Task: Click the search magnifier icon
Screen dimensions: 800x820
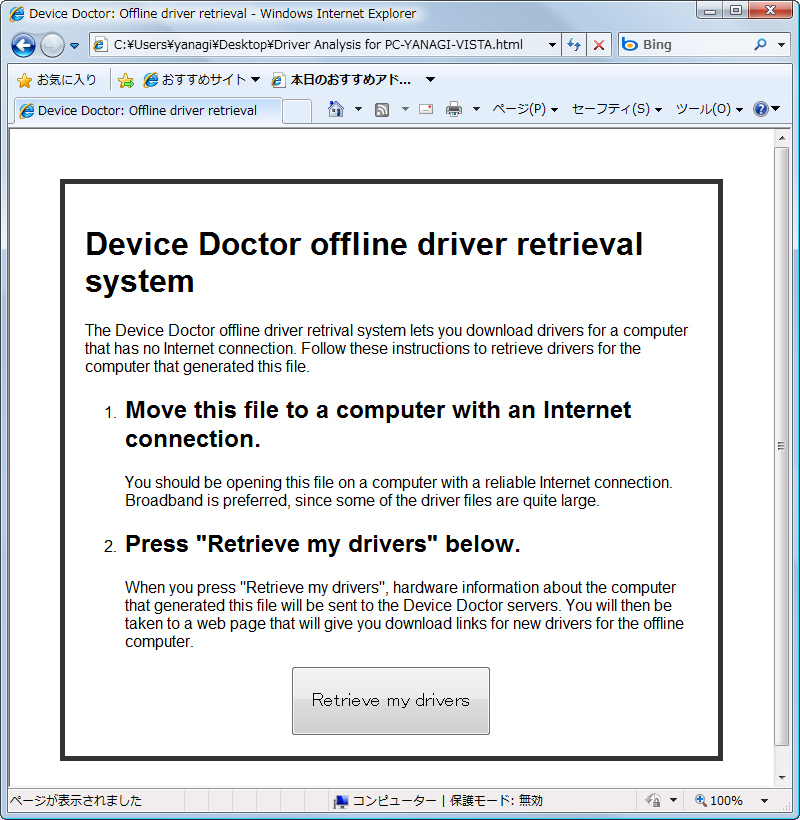Action: point(760,45)
